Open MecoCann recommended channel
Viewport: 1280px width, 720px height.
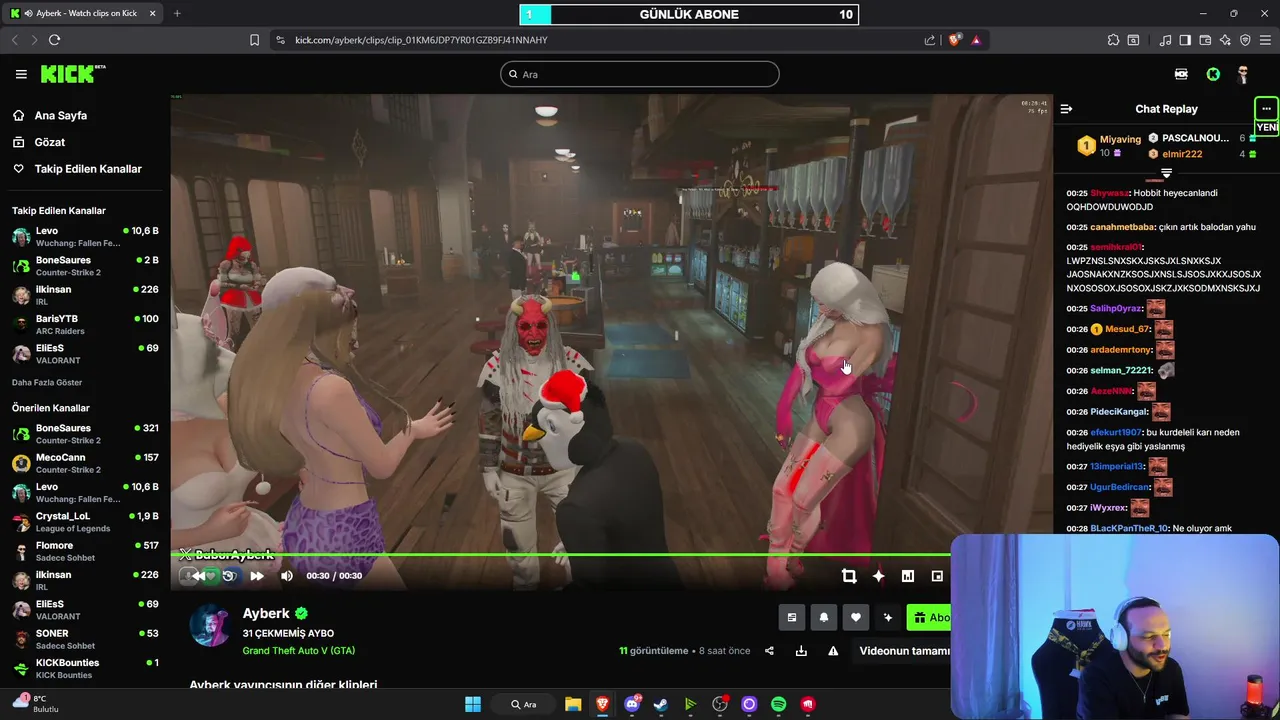tap(85, 463)
